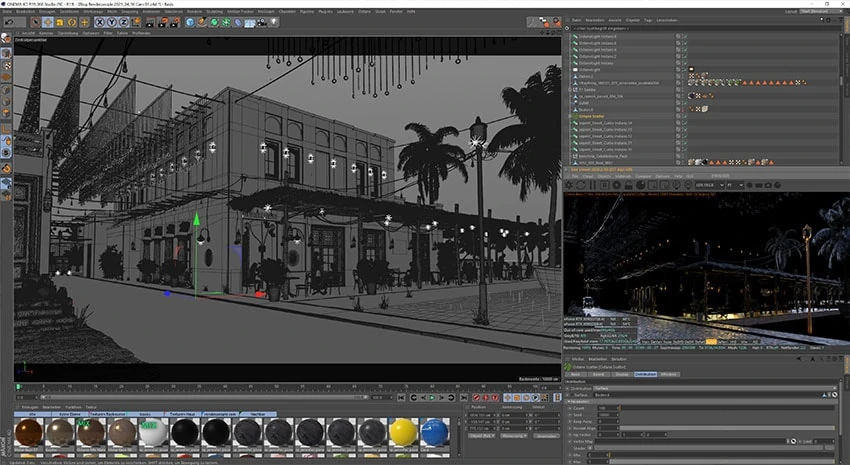
Task: Activate the Rotate tool icon
Action: (72, 22)
